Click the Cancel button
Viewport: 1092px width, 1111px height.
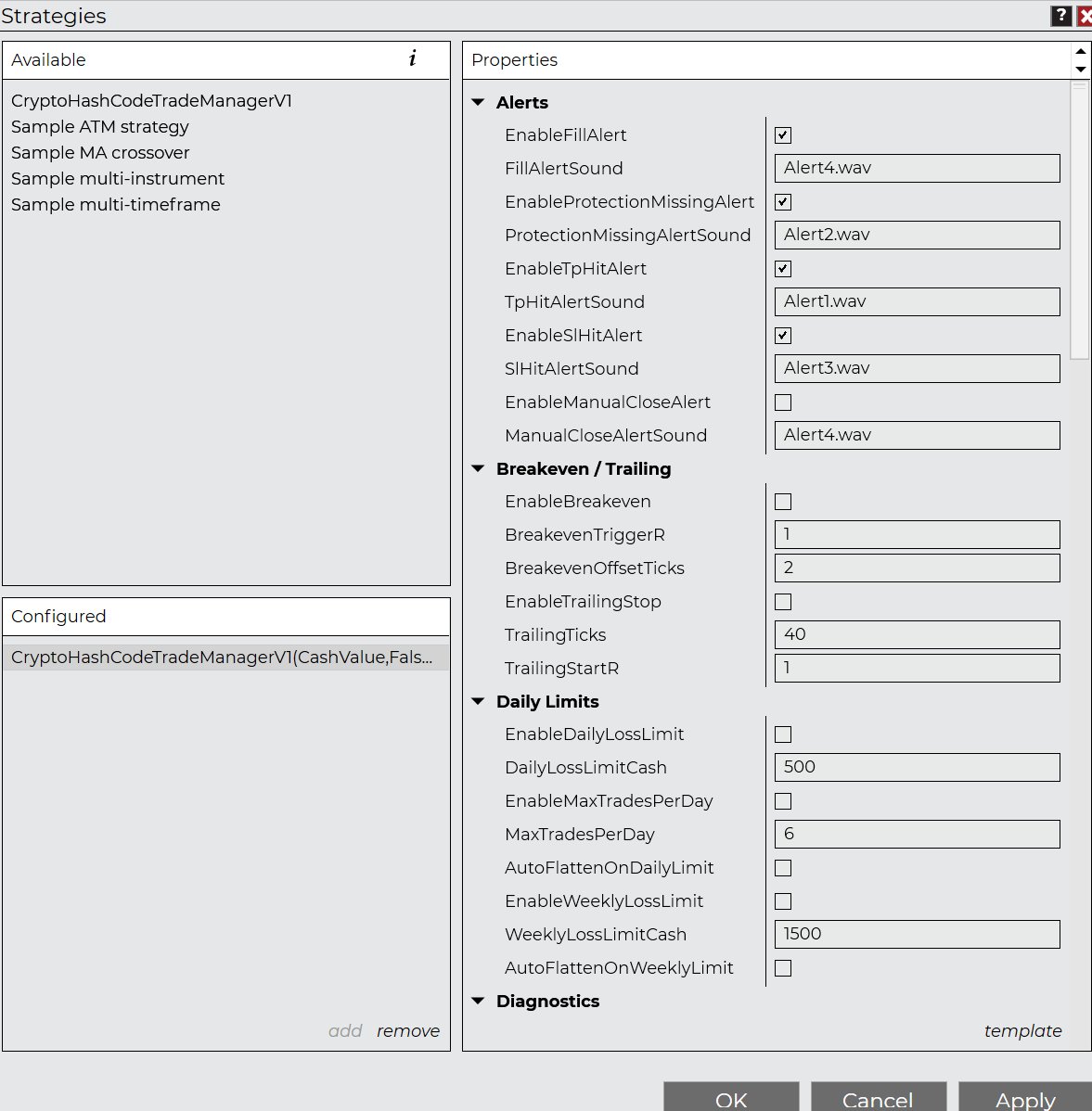pos(879,1097)
